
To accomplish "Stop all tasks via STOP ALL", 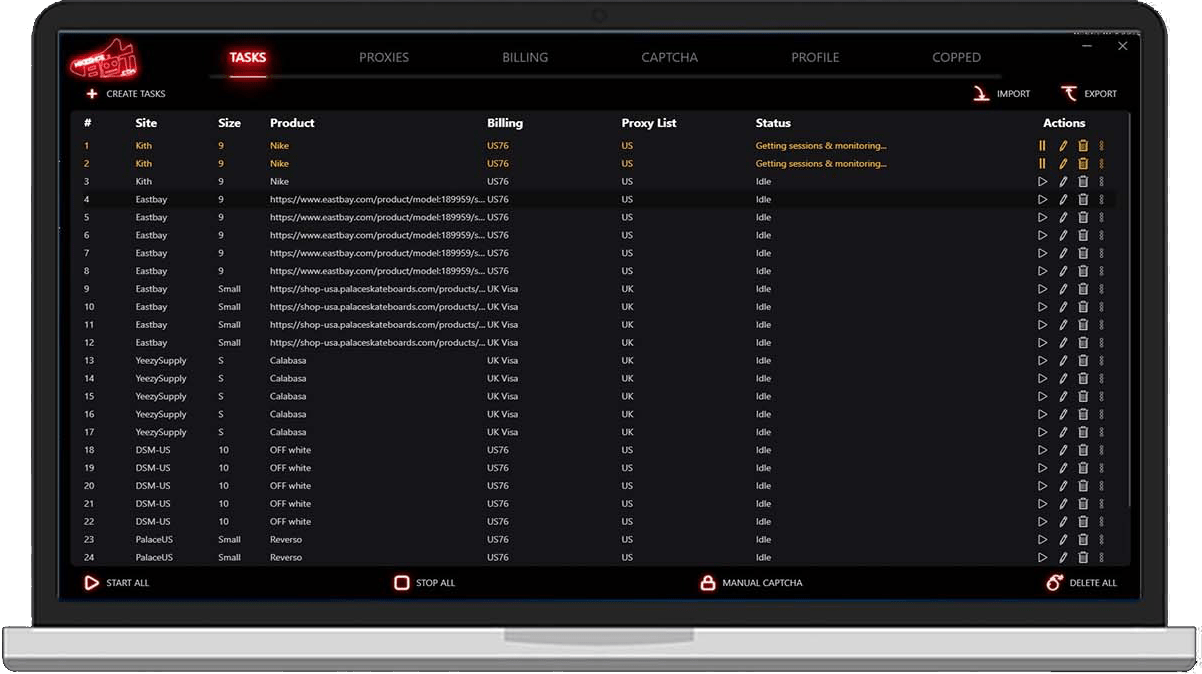I will tap(424, 582).
